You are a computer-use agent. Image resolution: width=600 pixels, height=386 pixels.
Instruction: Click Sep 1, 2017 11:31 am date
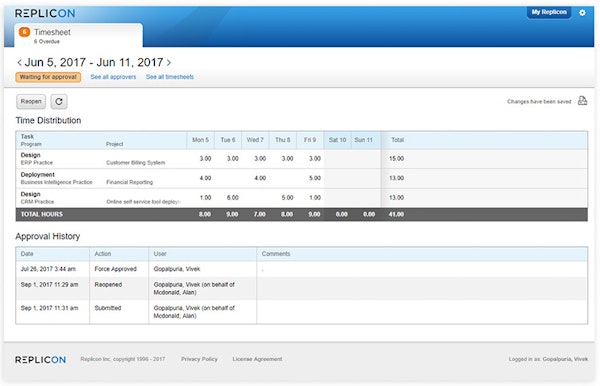[49, 308]
